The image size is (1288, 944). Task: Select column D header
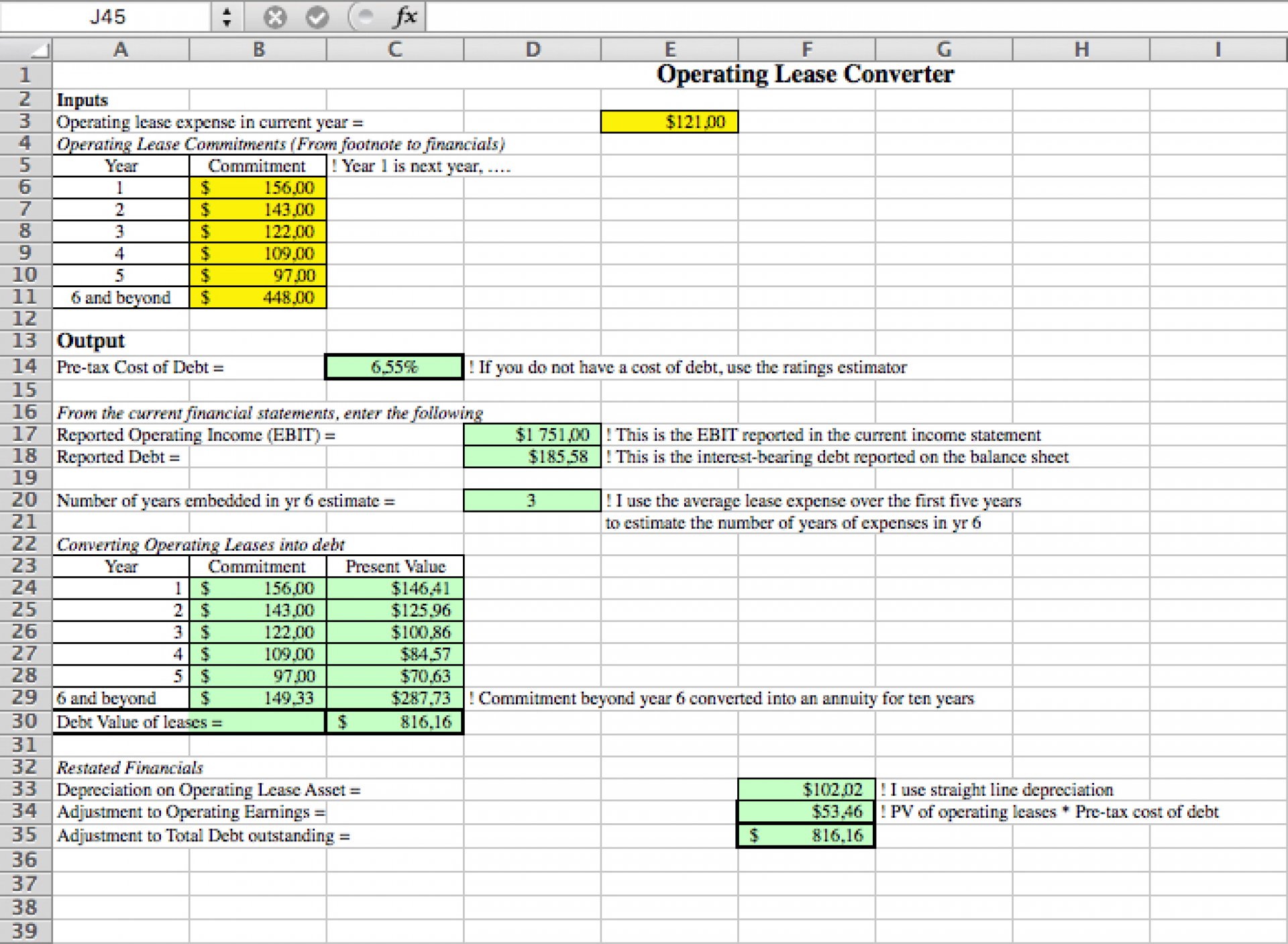pyautogui.click(x=533, y=50)
